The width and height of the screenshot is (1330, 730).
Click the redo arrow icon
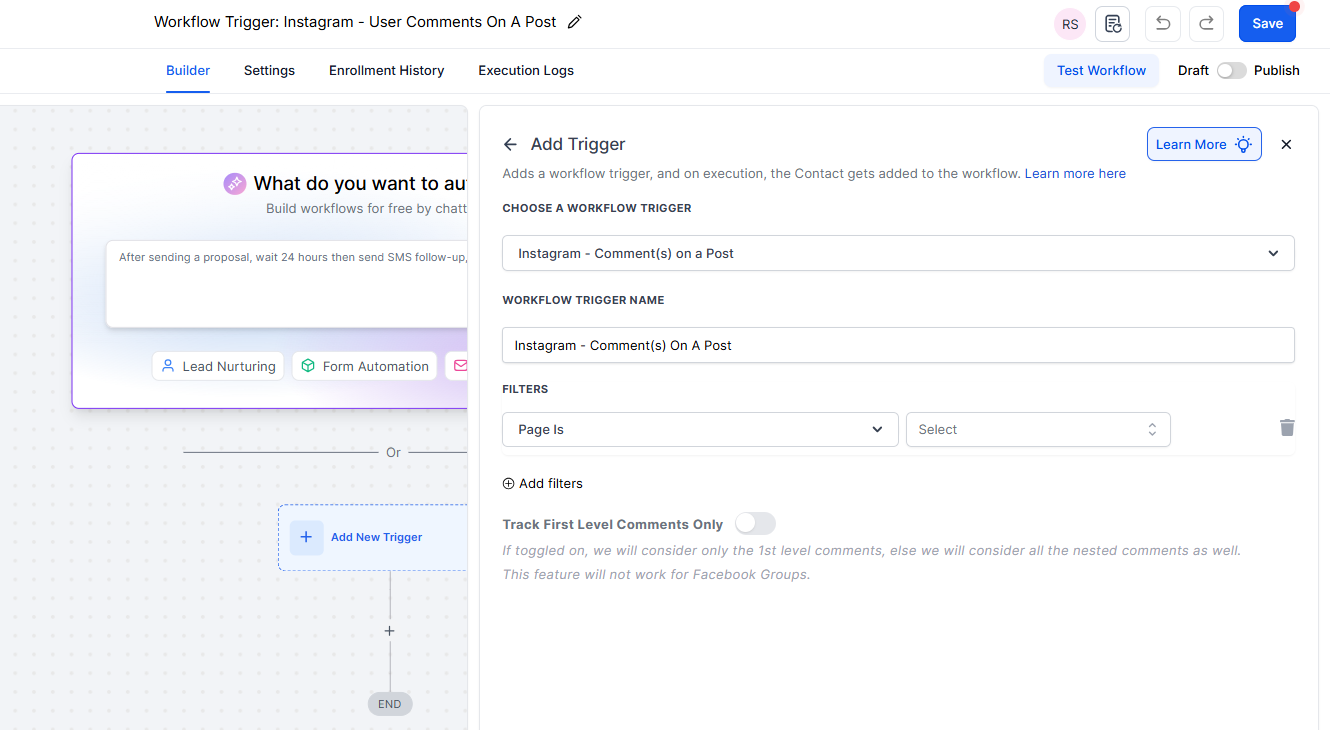point(1206,24)
